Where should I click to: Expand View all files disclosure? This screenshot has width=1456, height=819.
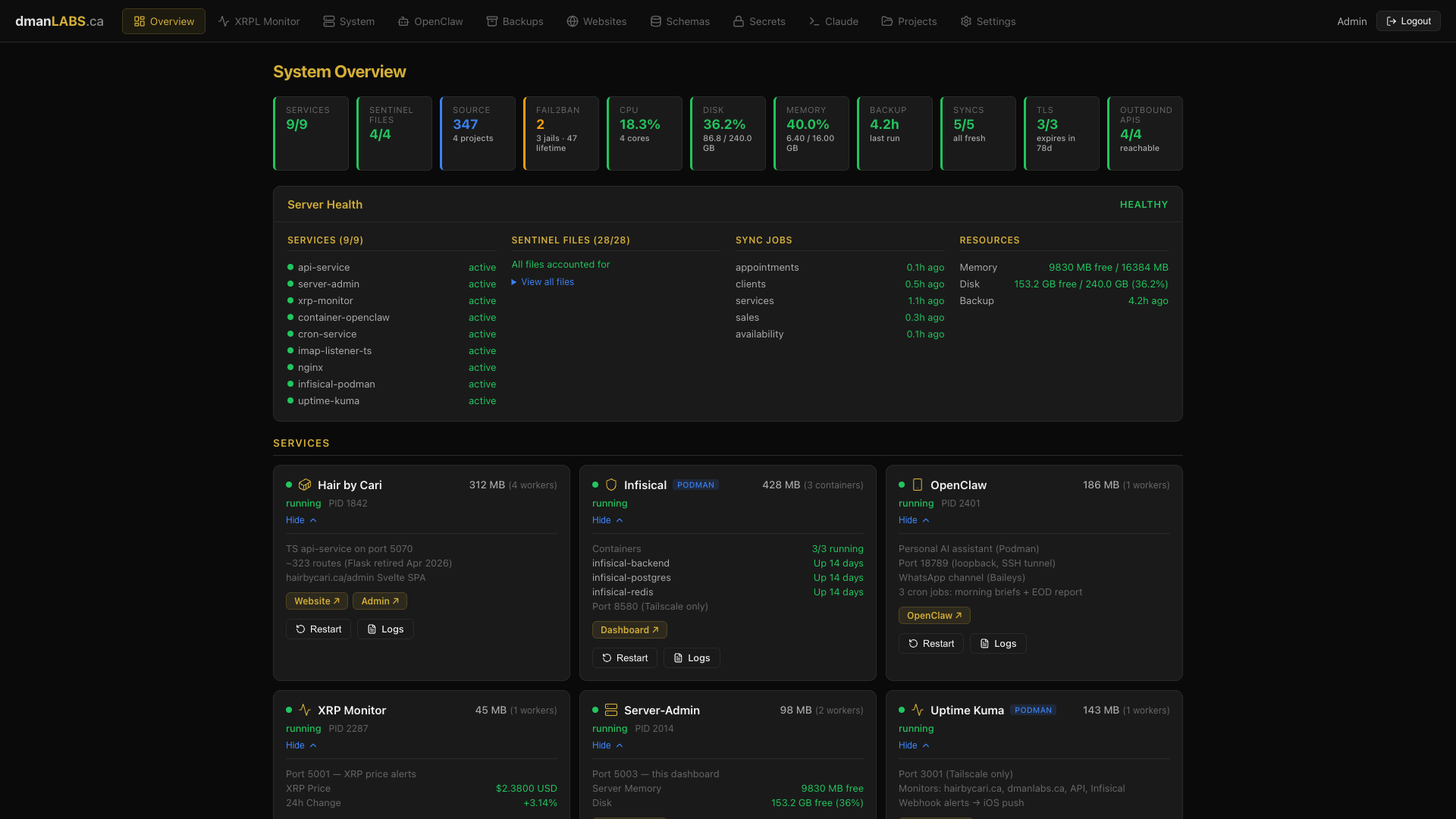(543, 282)
